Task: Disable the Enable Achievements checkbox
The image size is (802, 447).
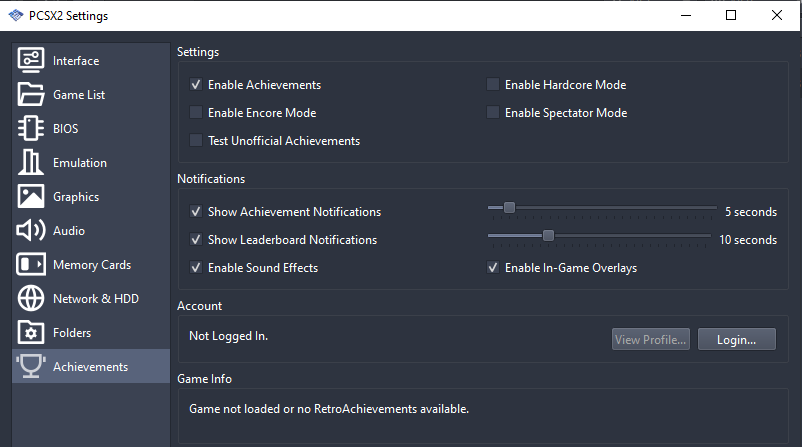Action: click(x=196, y=84)
